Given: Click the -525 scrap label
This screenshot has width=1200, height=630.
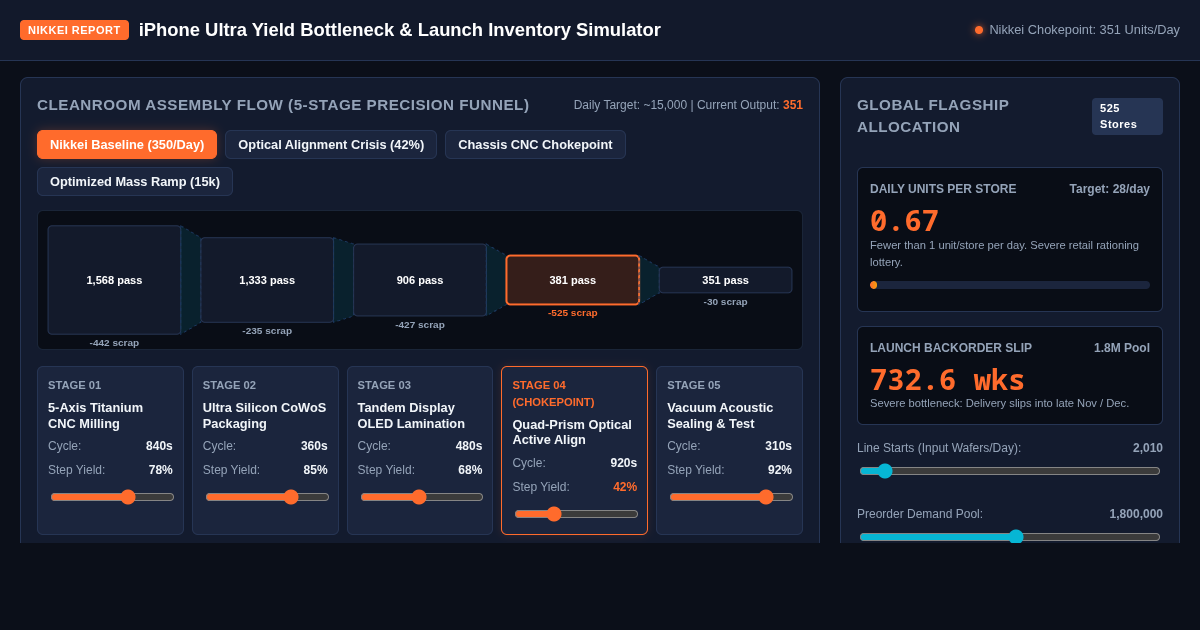Looking at the screenshot, I should (573, 313).
